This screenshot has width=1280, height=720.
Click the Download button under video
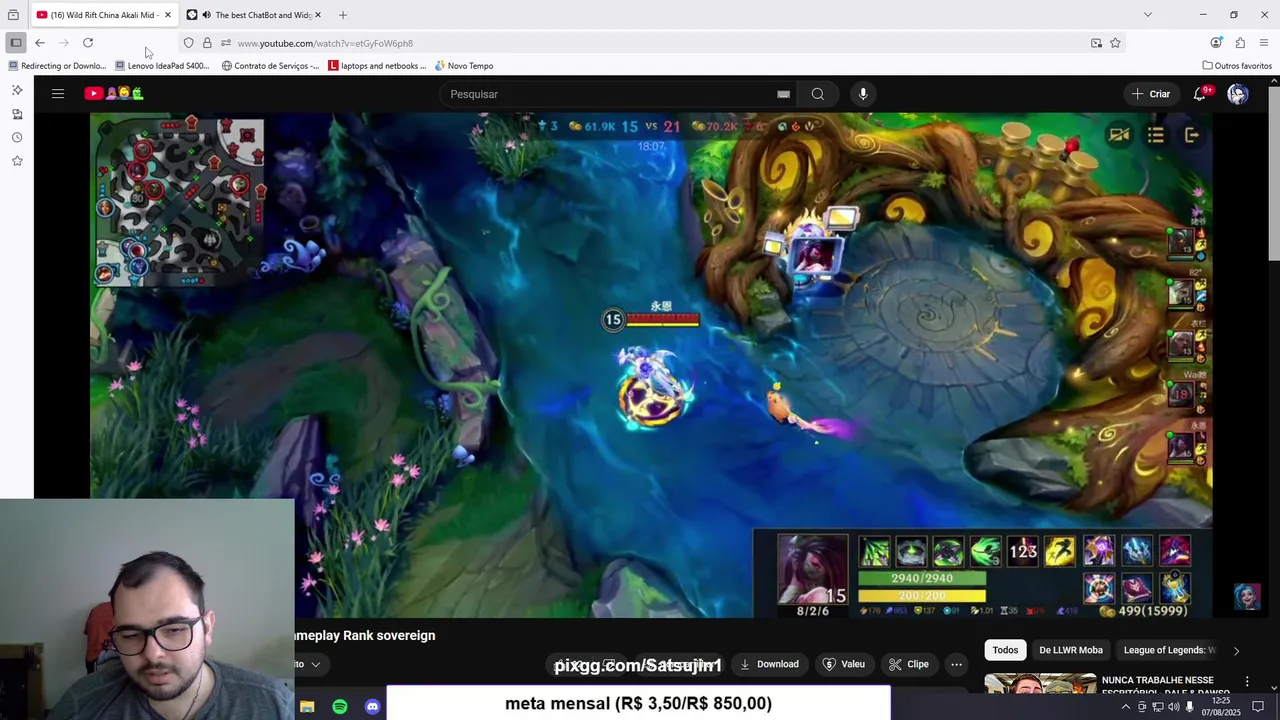coord(769,664)
